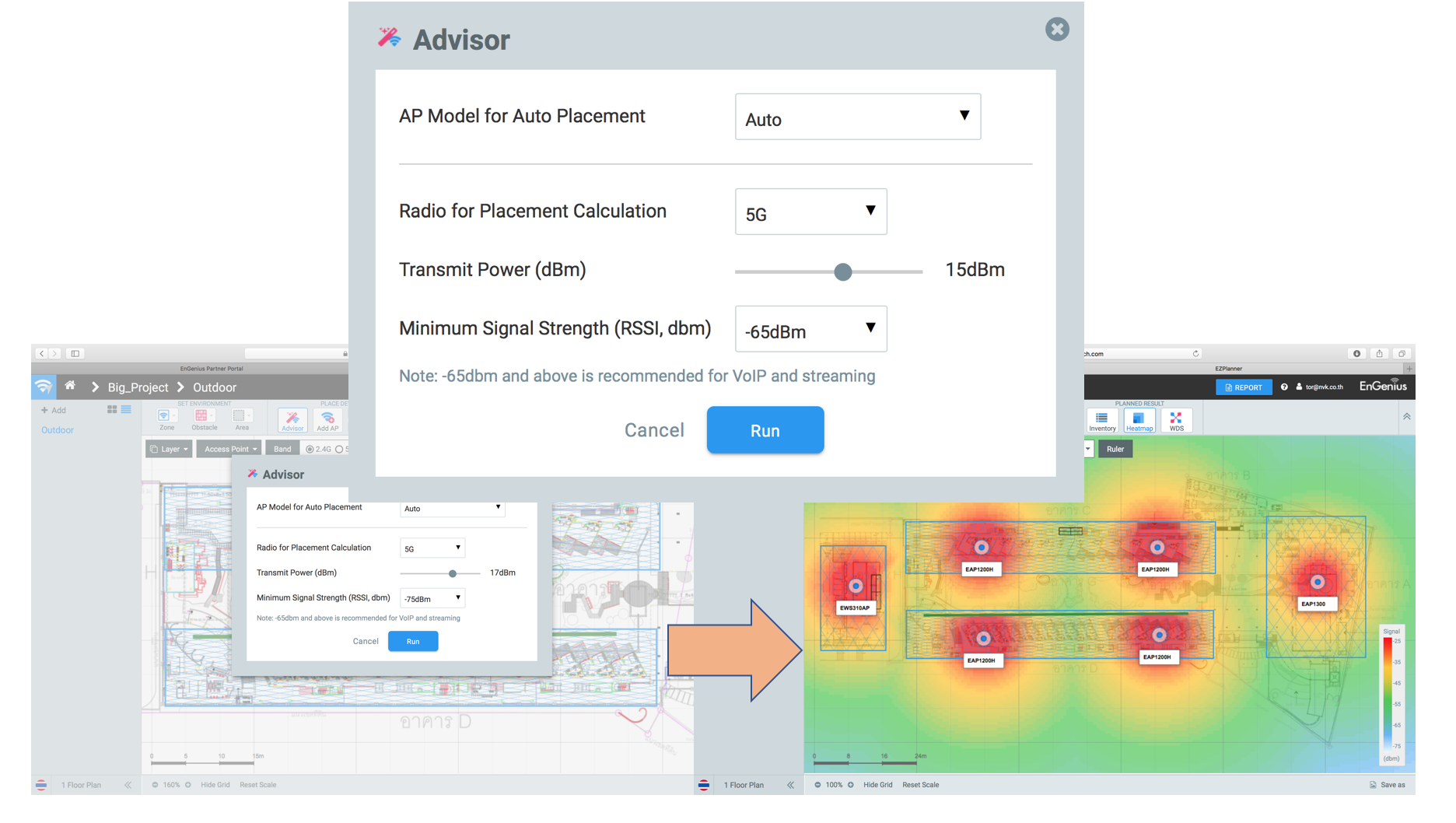Adjust the 15dBm Transmit Power slider
The width and height of the screenshot is (1456, 823).
(x=843, y=271)
